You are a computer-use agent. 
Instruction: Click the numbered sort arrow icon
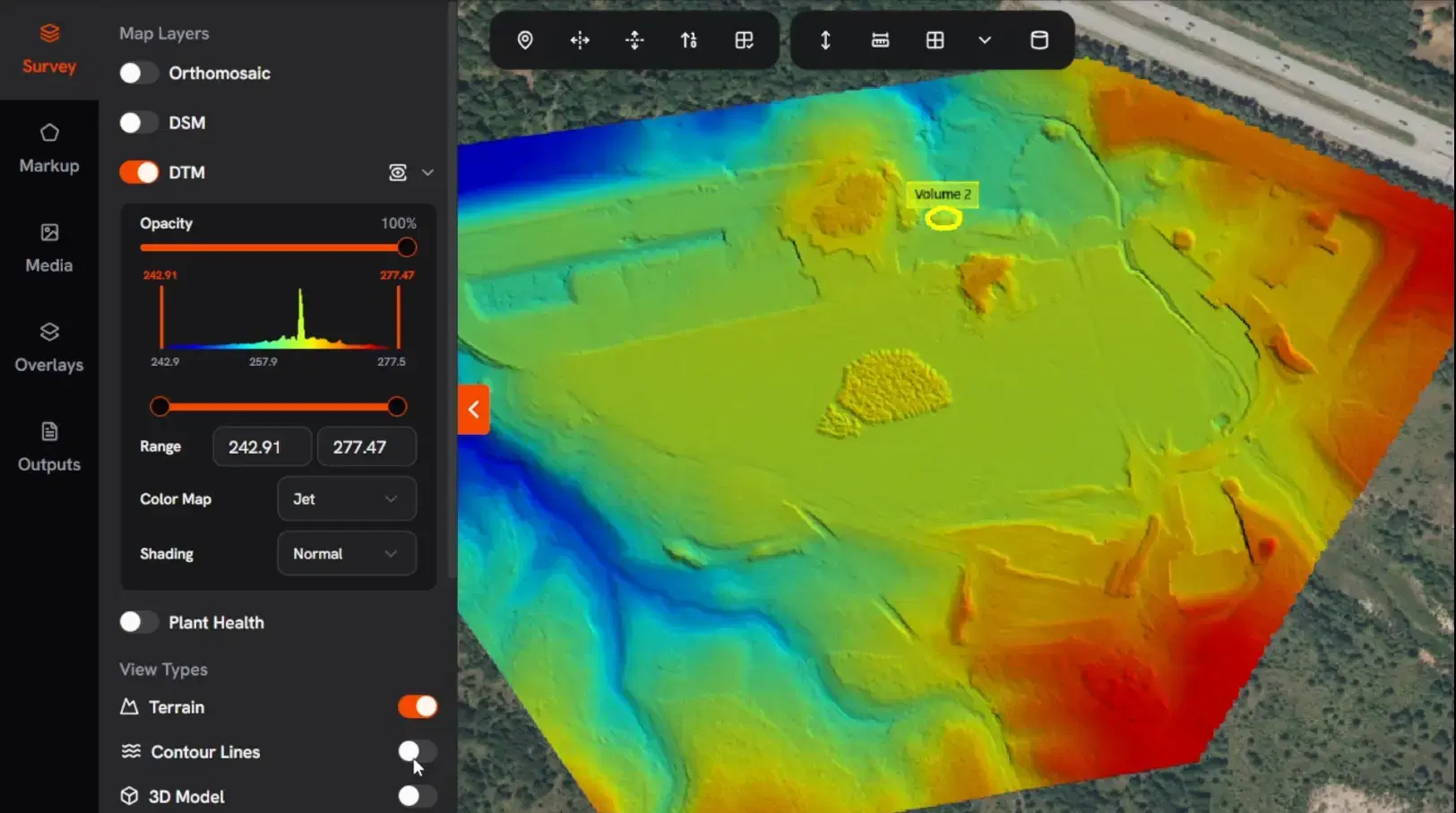point(689,40)
